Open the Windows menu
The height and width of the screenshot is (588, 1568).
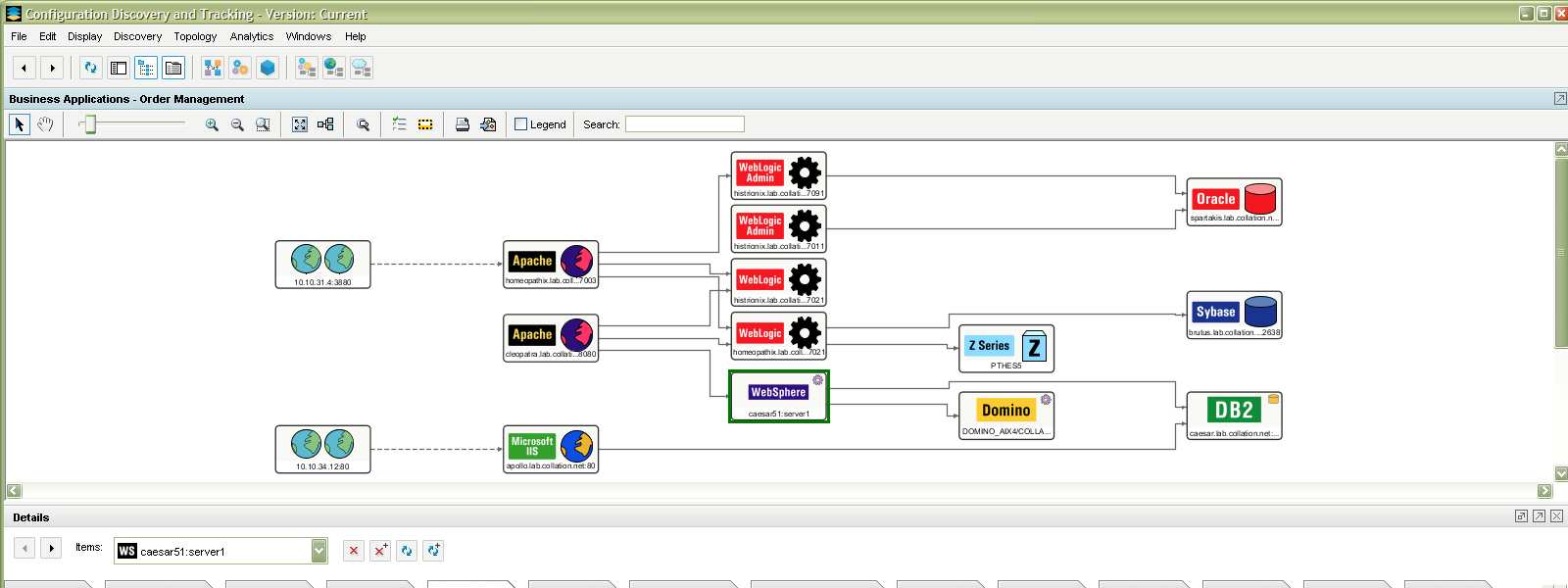coord(309,36)
